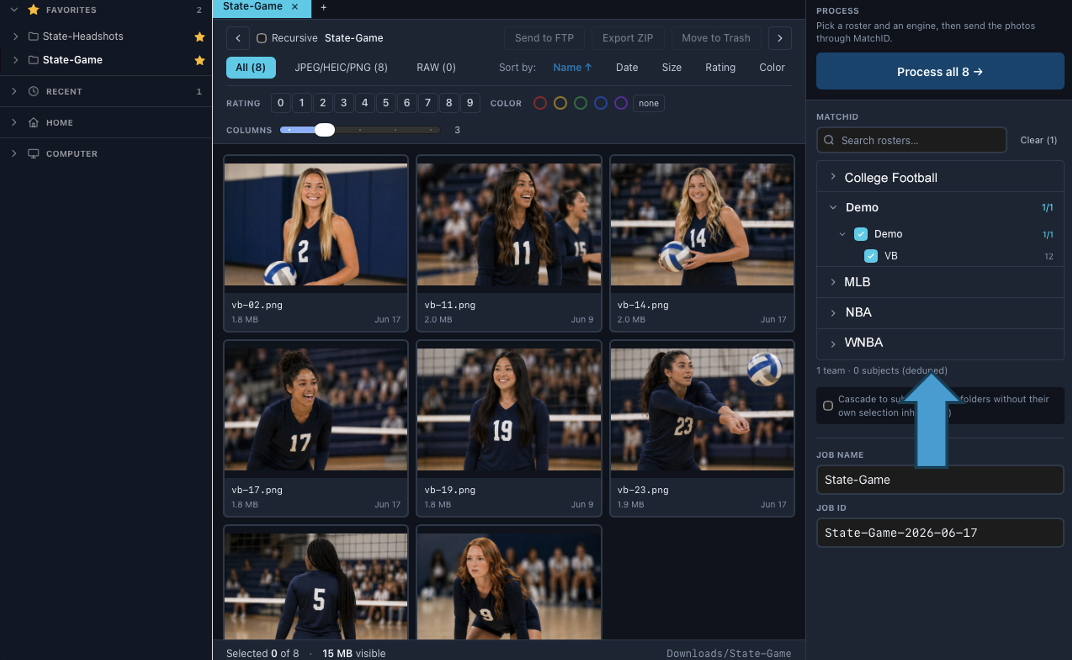
Task: Click the State-Game folder icon in sidebar
Action: pos(33,60)
